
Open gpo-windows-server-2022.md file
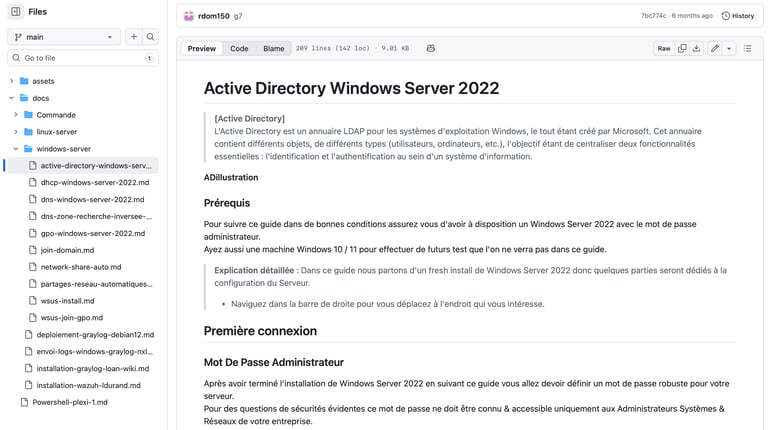pos(93,233)
